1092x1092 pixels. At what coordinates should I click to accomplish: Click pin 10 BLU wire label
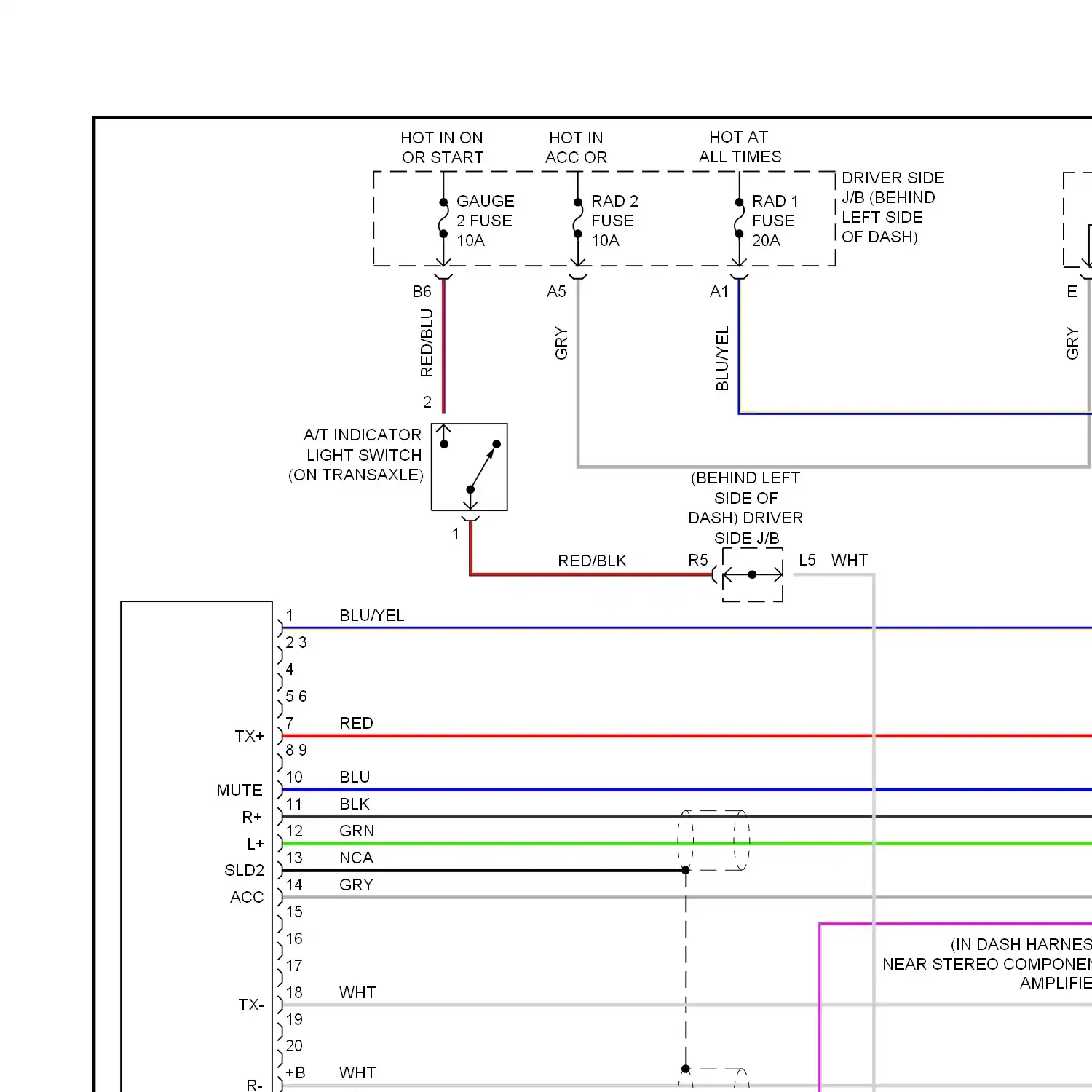point(355,777)
